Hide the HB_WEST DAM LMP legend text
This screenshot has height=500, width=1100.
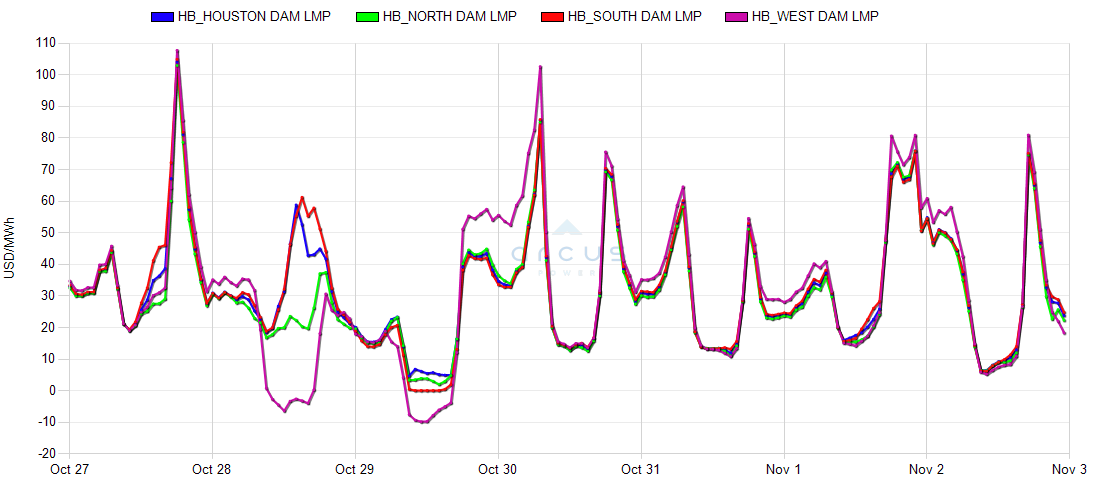click(x=815, y=16)
